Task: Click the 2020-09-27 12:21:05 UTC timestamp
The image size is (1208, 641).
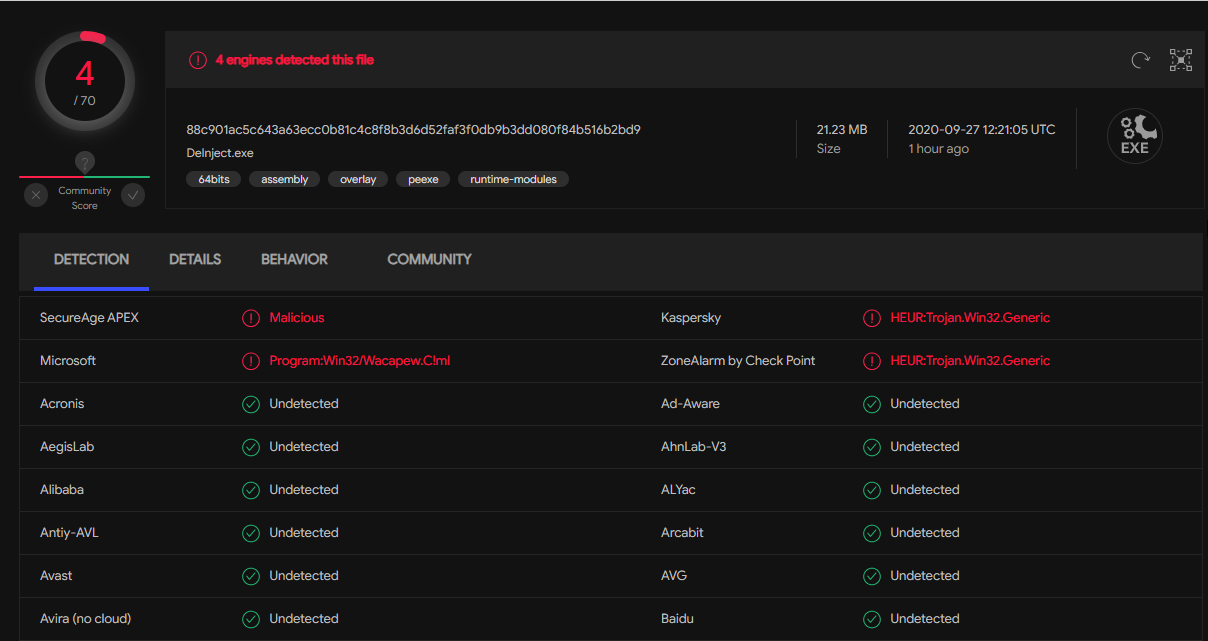Action: pos(982,129)
